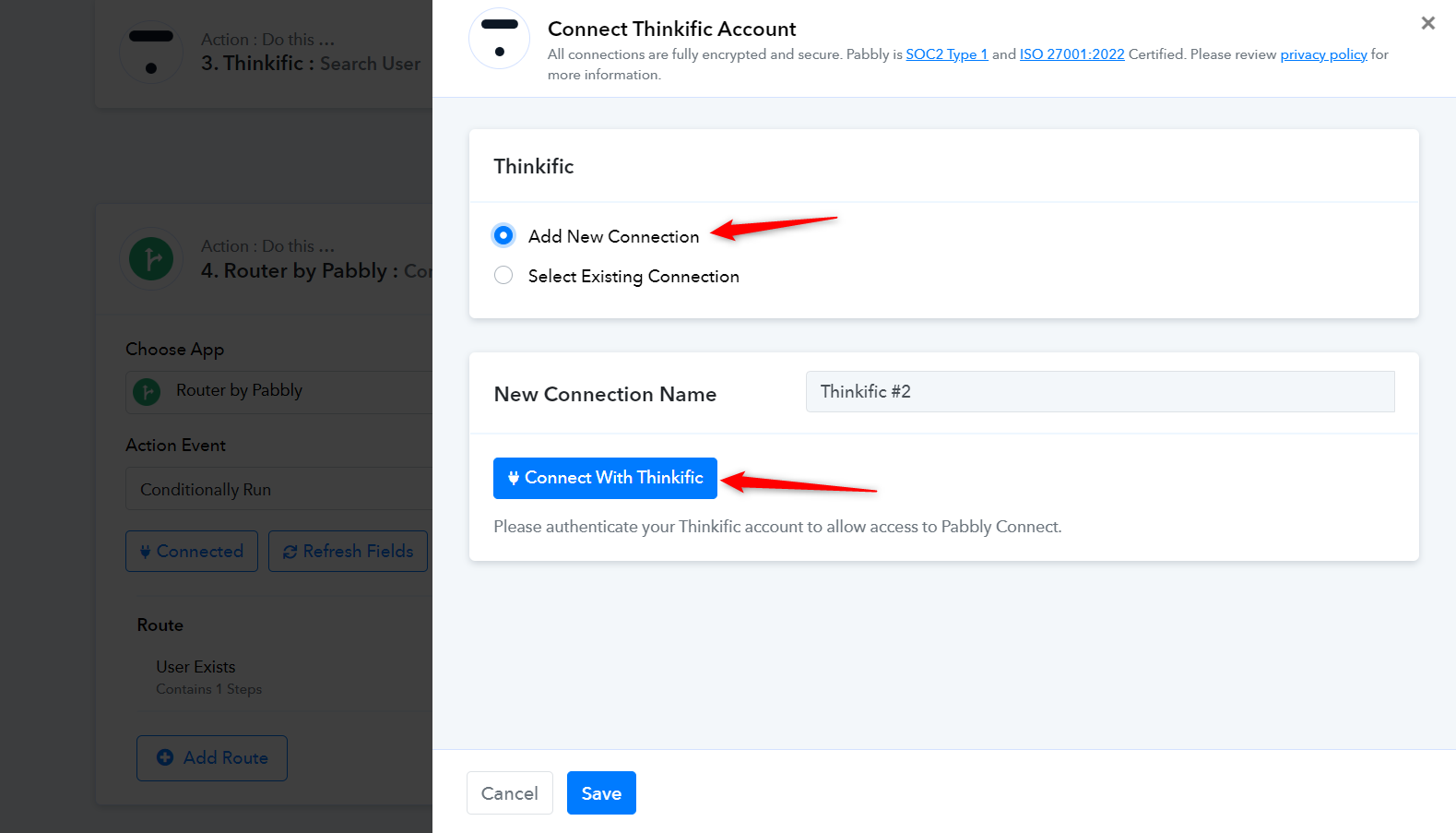This screenshot has height=833, width=1456.
Task: Click the plug icon on Connected button
Action: pos(145,552)
